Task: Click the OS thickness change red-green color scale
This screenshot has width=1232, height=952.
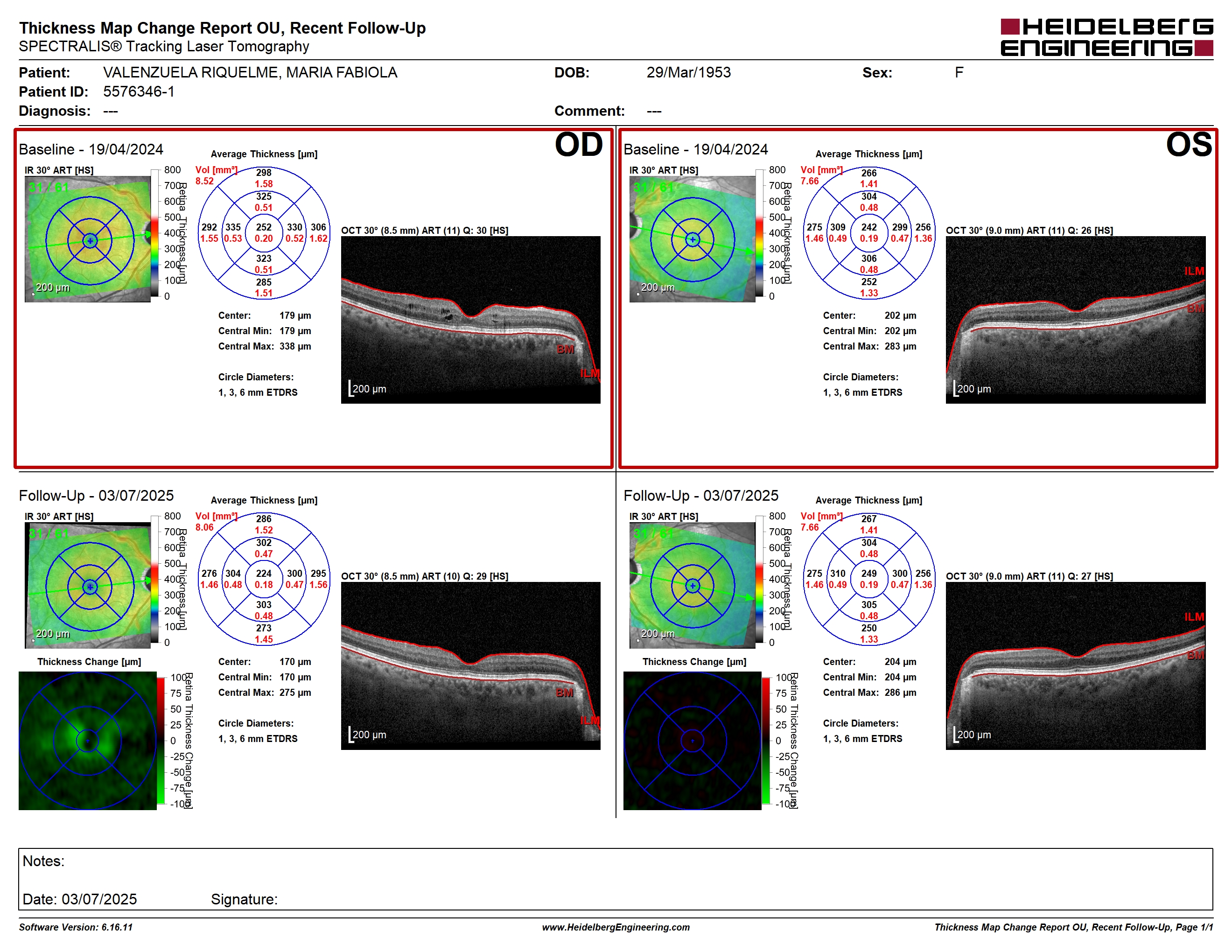Action: coord(766,741)
